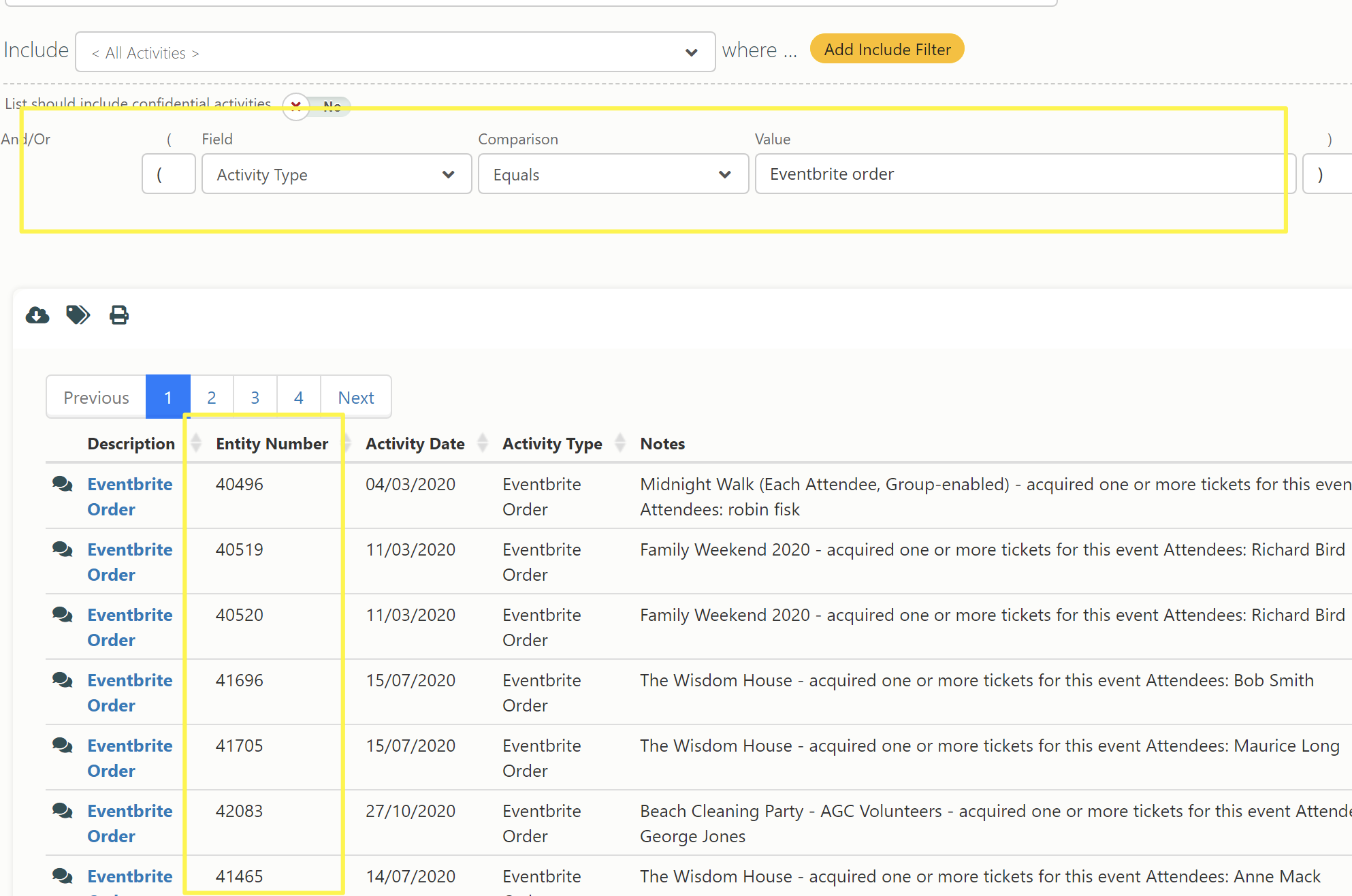The width and height of the screenshot is (1352, 896).
Task: Click the closing parenthesis input box
Action: 1327,174
